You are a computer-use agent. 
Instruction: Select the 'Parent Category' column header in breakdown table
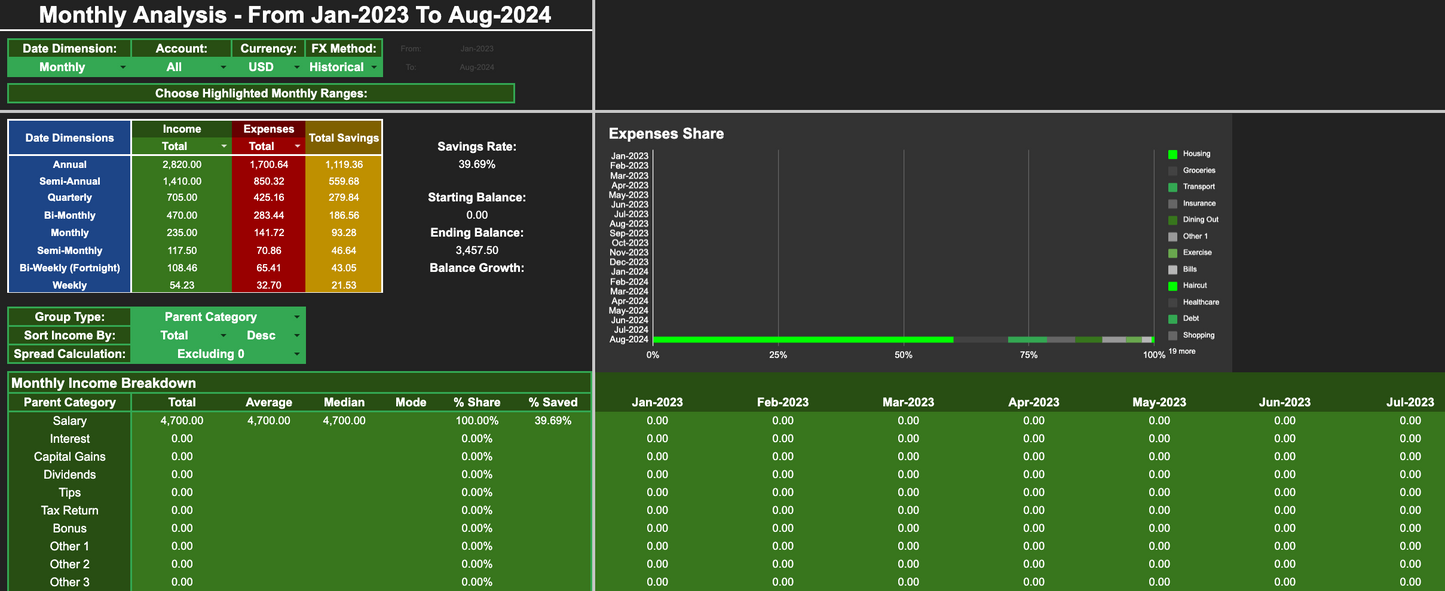[x=69, y=402]
